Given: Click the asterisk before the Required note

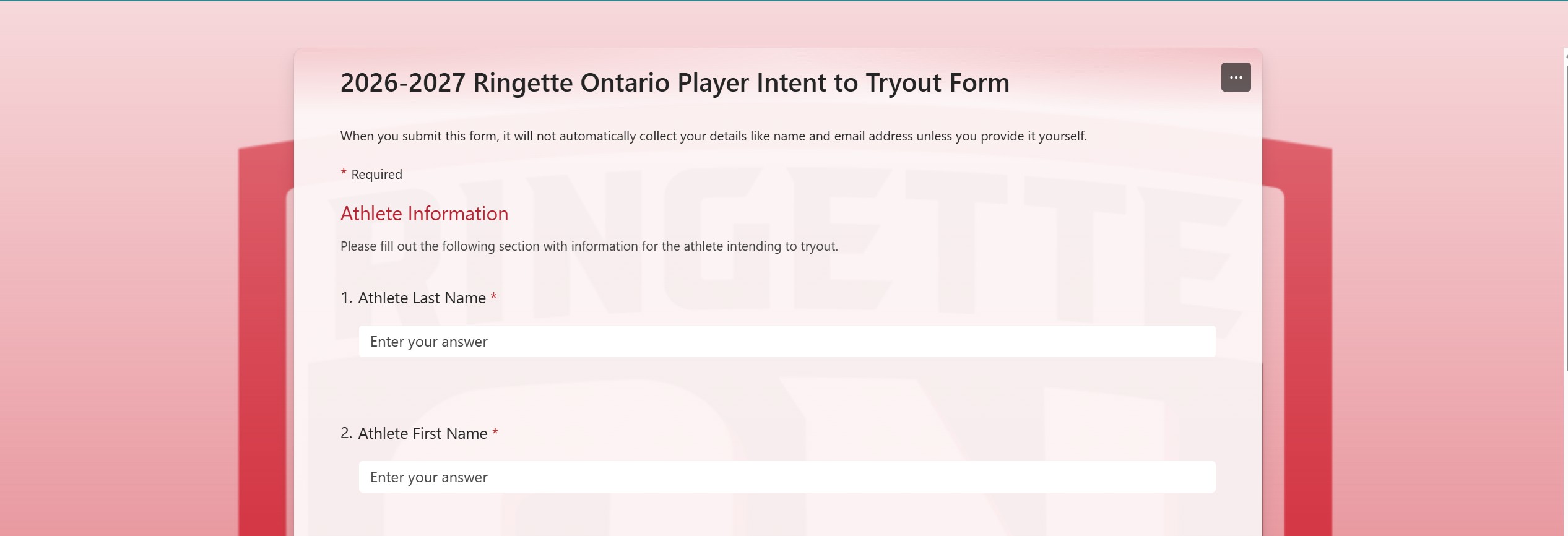Looking at the screenshot, I should [x=344, y=173].
